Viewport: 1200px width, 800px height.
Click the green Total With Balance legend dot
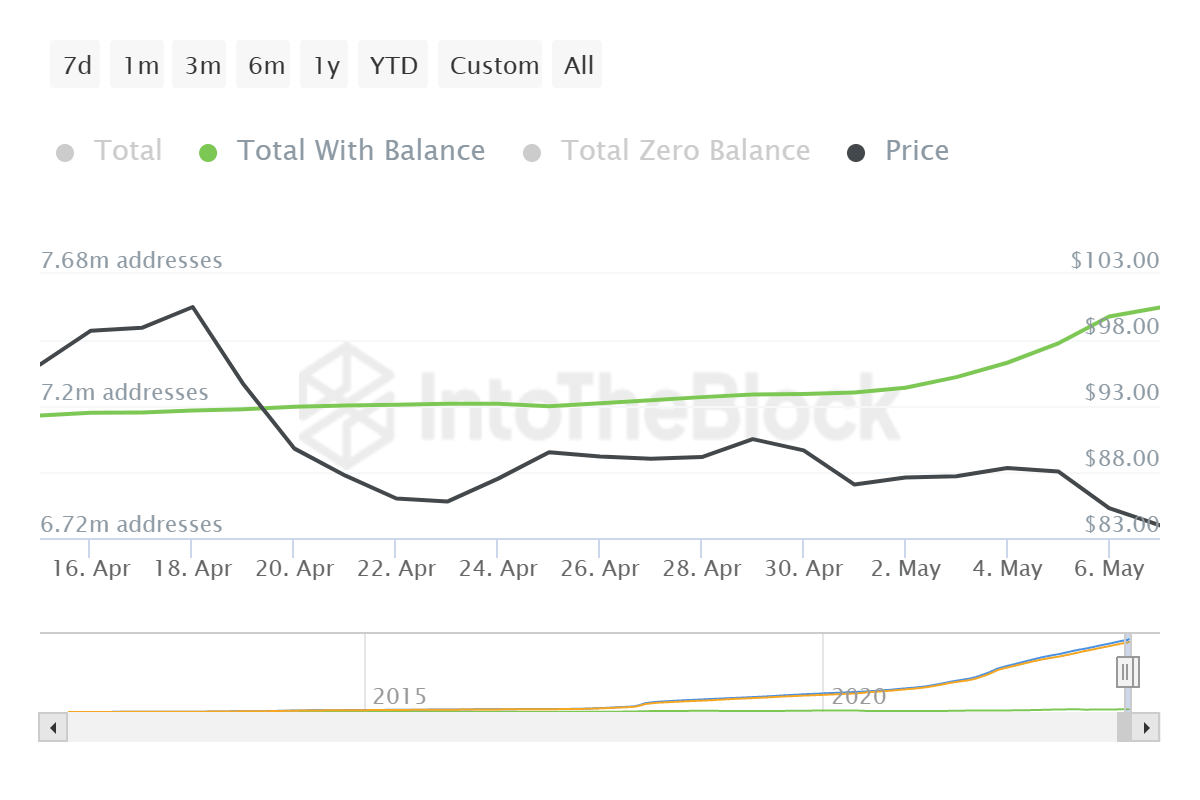pyautogui.click(x=207, y=150)
